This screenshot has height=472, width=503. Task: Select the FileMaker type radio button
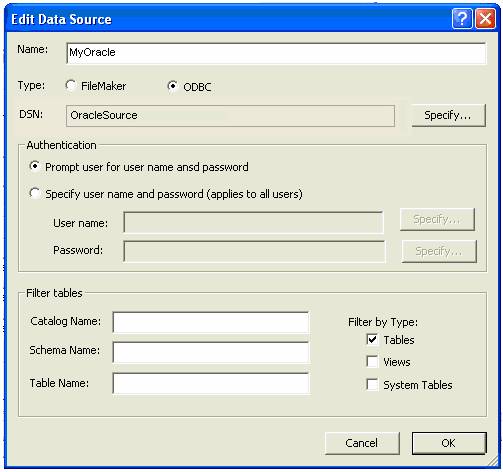tap(71, 86)
